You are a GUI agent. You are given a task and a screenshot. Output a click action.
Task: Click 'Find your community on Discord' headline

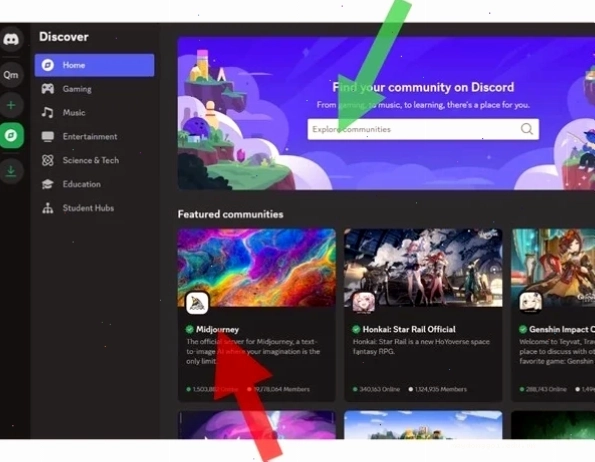[x=423, y=87]
